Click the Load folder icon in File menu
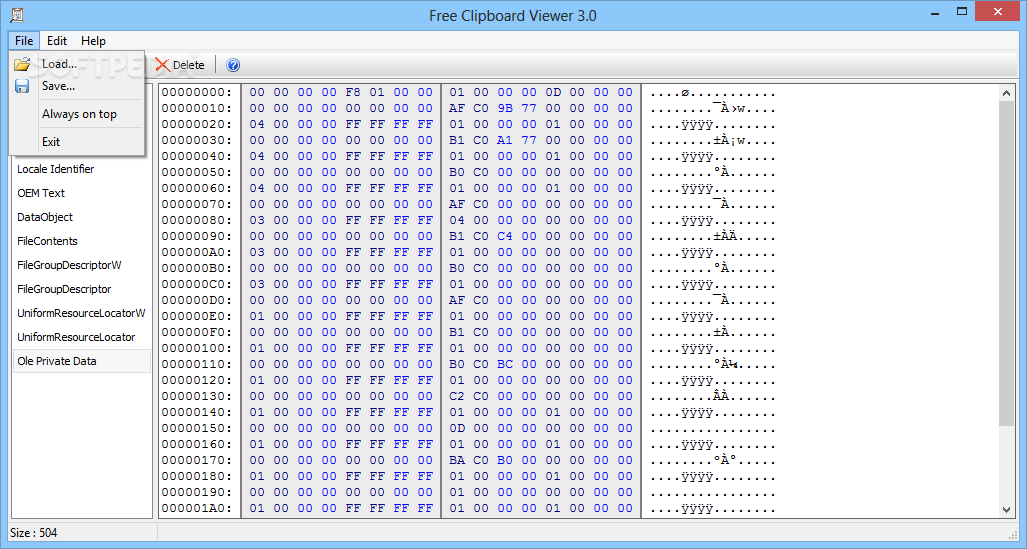The height and width of the screenshot is (549, 1027). (22, 64)
